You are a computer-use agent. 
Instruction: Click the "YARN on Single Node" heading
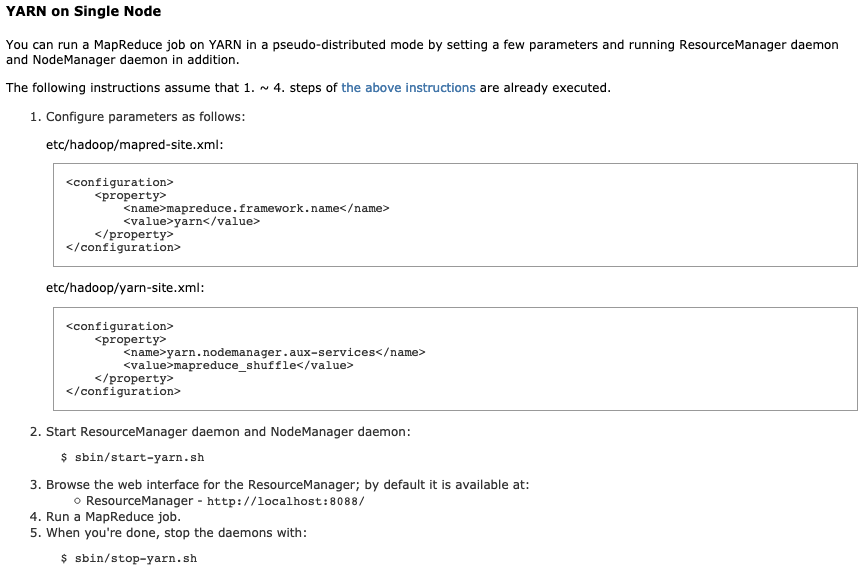point(83,12)
